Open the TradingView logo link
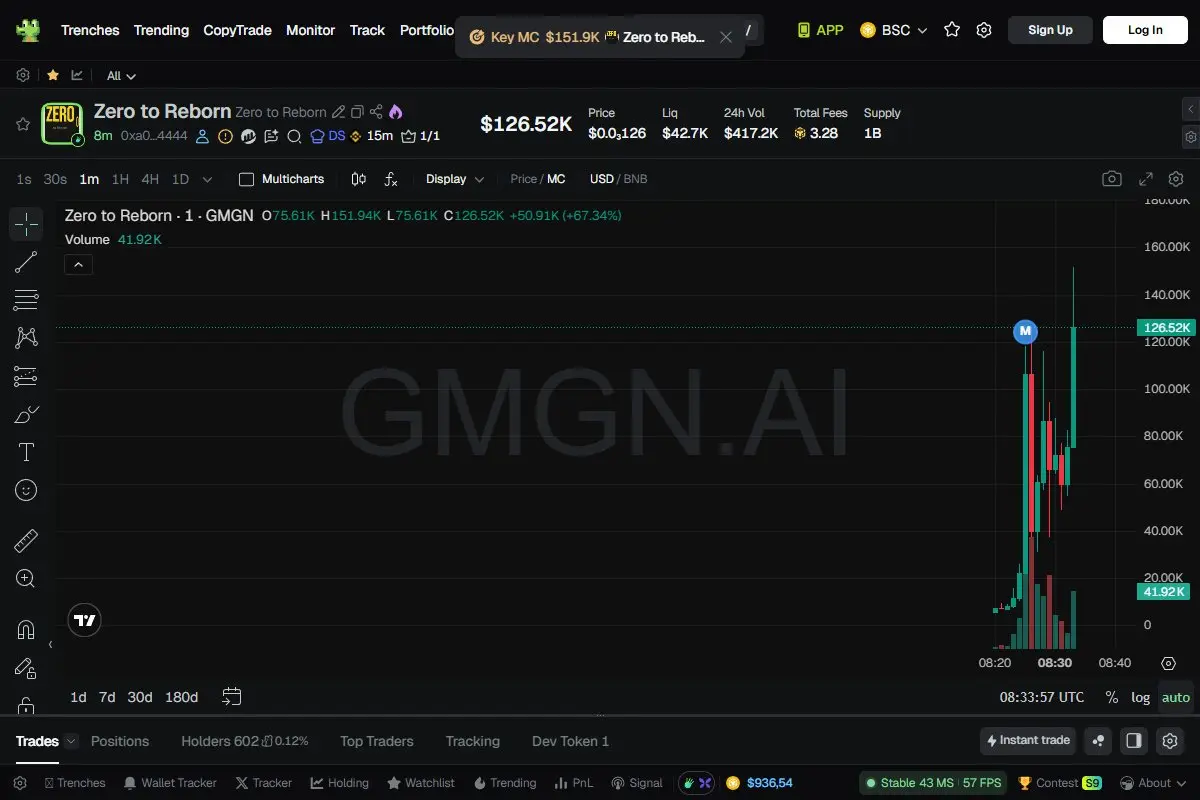1200x800 pixels. pos(85,620)
